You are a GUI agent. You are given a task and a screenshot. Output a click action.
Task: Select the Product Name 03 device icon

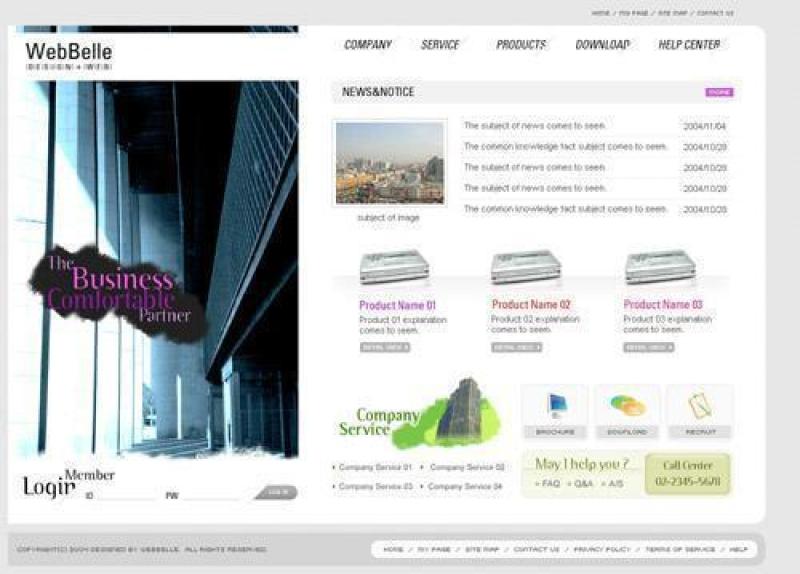(x=660, y=267)
